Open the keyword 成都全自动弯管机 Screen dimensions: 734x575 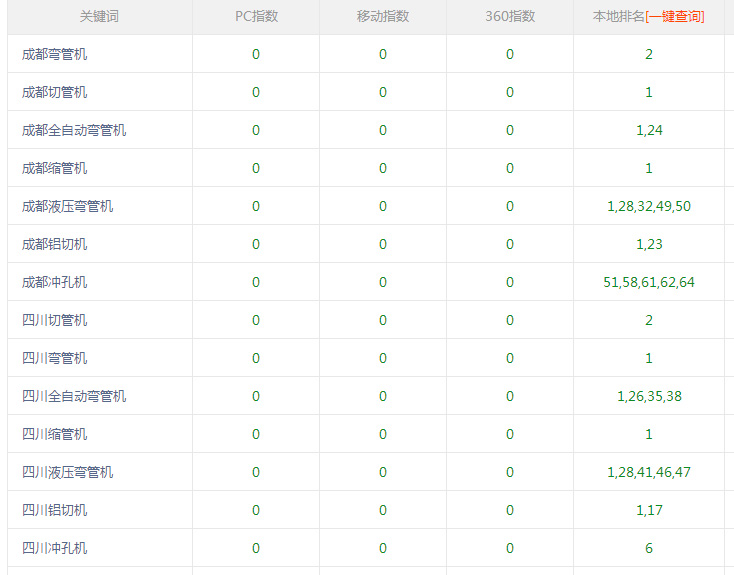coord(74,130)
